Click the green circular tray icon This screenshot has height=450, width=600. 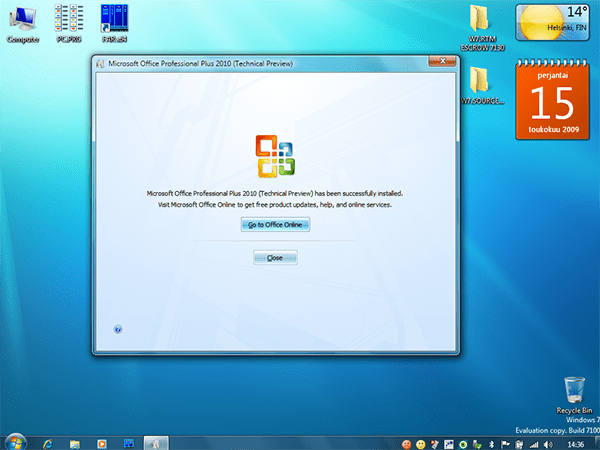(x=463, y=444)
